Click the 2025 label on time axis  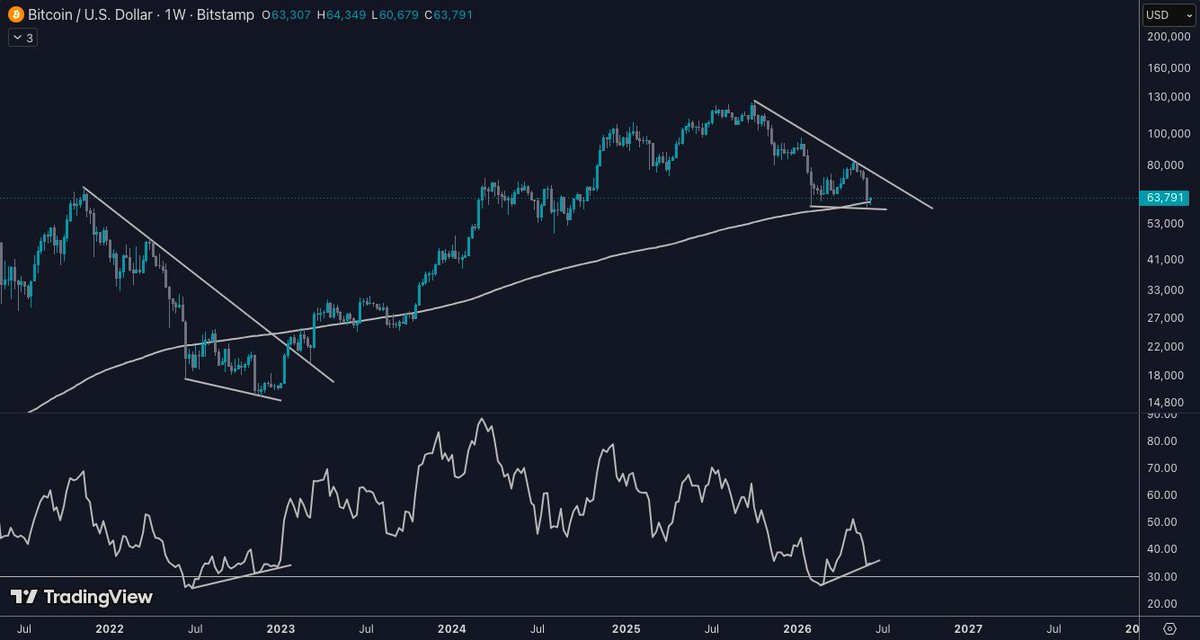(x=625, y=629)
